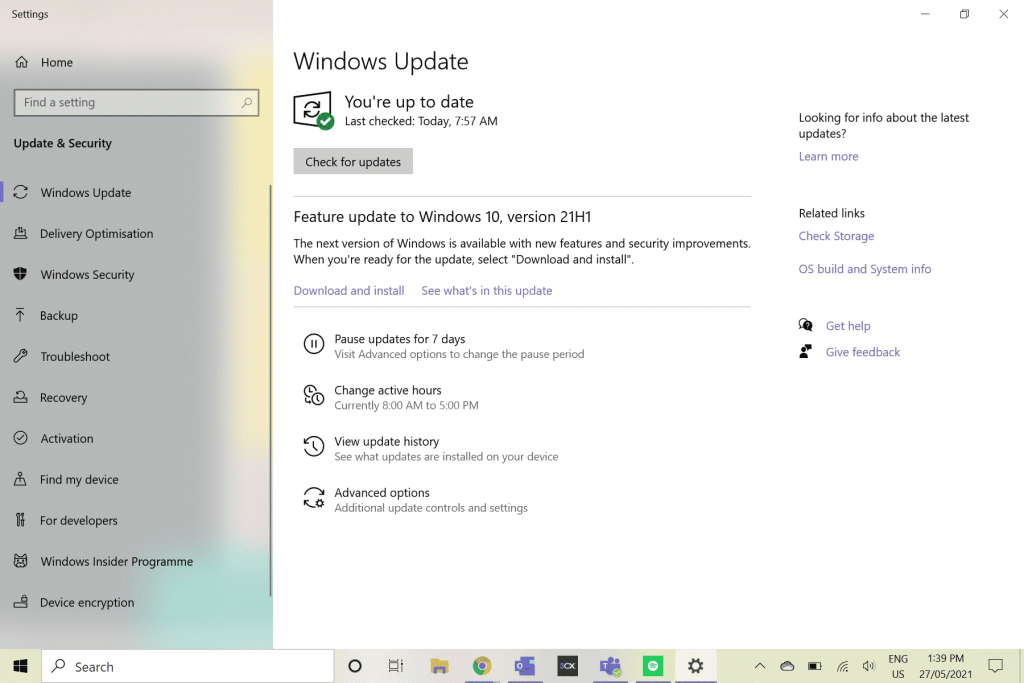The width and height of the screenshot is (1024, 683).
Task: Open OS build and System info link
Action: [865, 269]
